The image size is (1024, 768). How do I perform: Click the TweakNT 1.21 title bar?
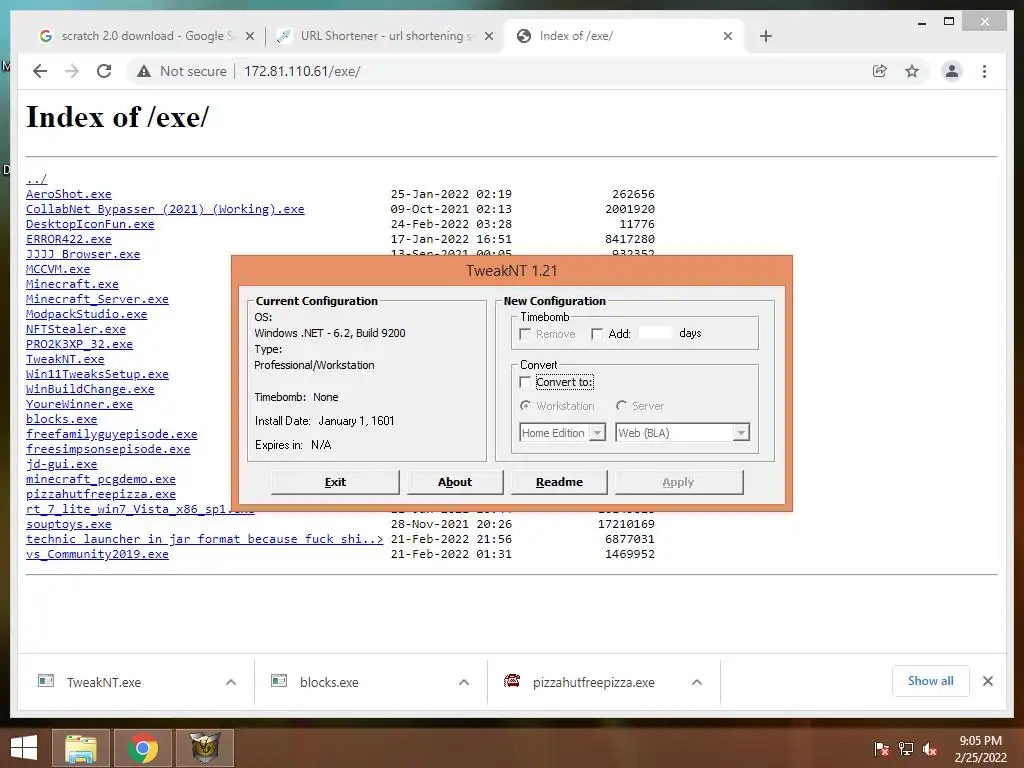[x=511, y=270]
